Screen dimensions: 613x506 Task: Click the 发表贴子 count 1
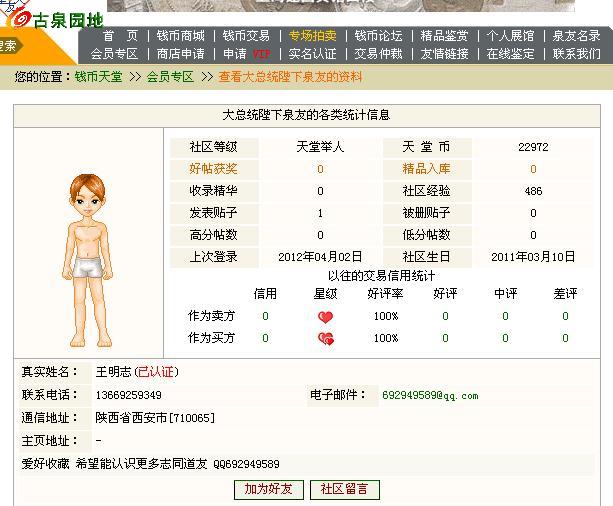click(320, 213)
